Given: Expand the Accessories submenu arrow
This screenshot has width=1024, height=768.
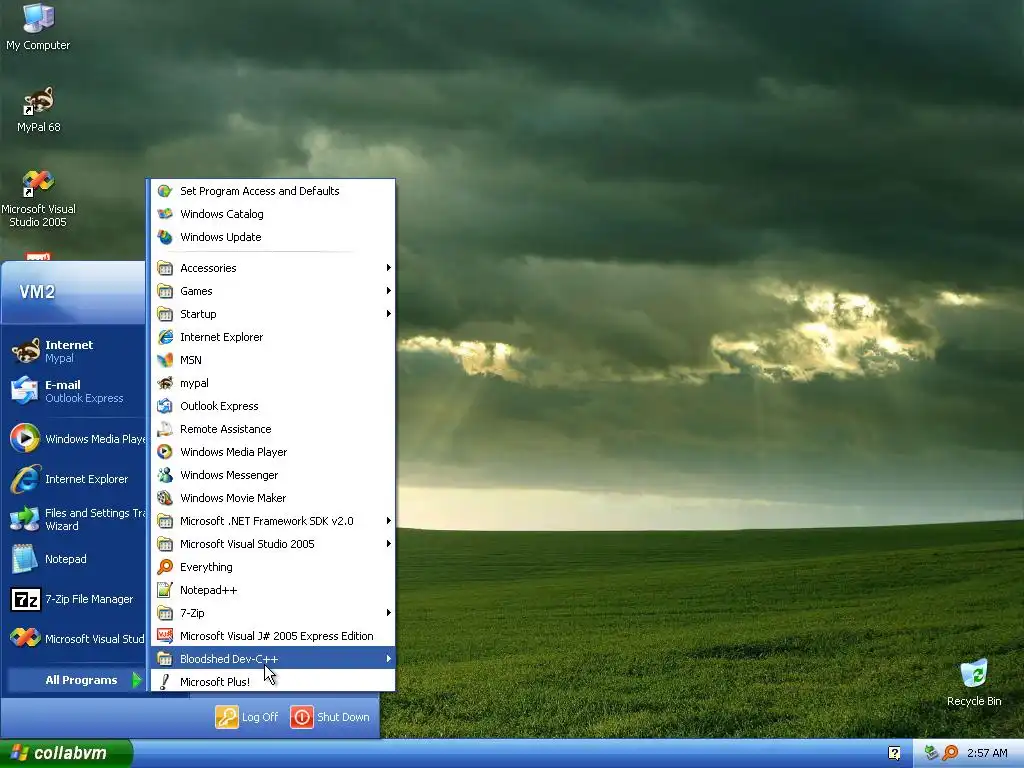Looking at the screenshot, I should coord(389,268).
